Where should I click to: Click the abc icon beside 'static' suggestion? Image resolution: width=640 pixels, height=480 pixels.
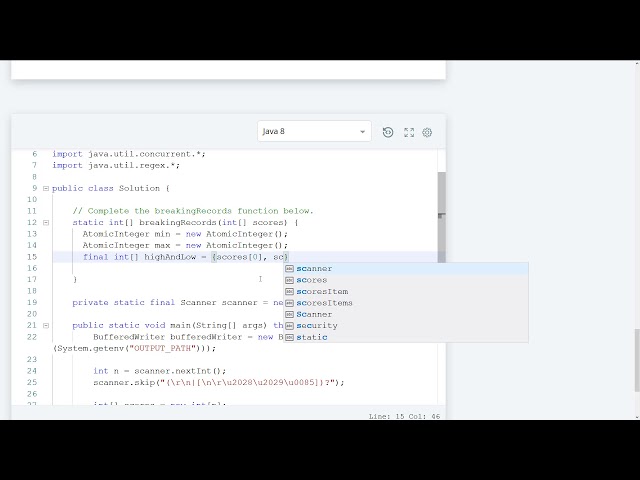(x=289, y=337)
